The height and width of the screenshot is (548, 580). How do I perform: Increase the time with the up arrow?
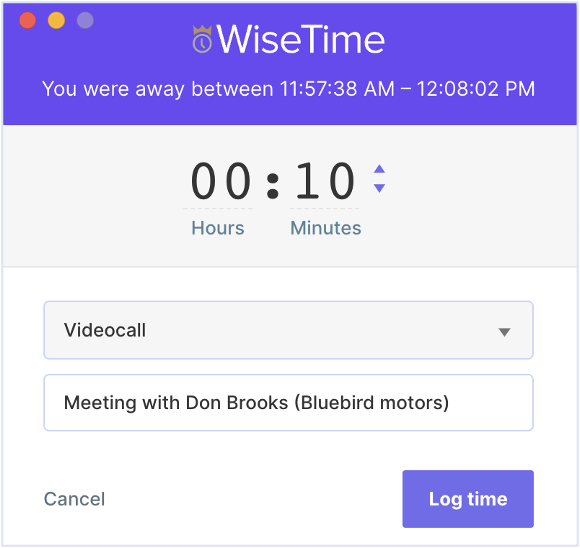pos(379,169)
